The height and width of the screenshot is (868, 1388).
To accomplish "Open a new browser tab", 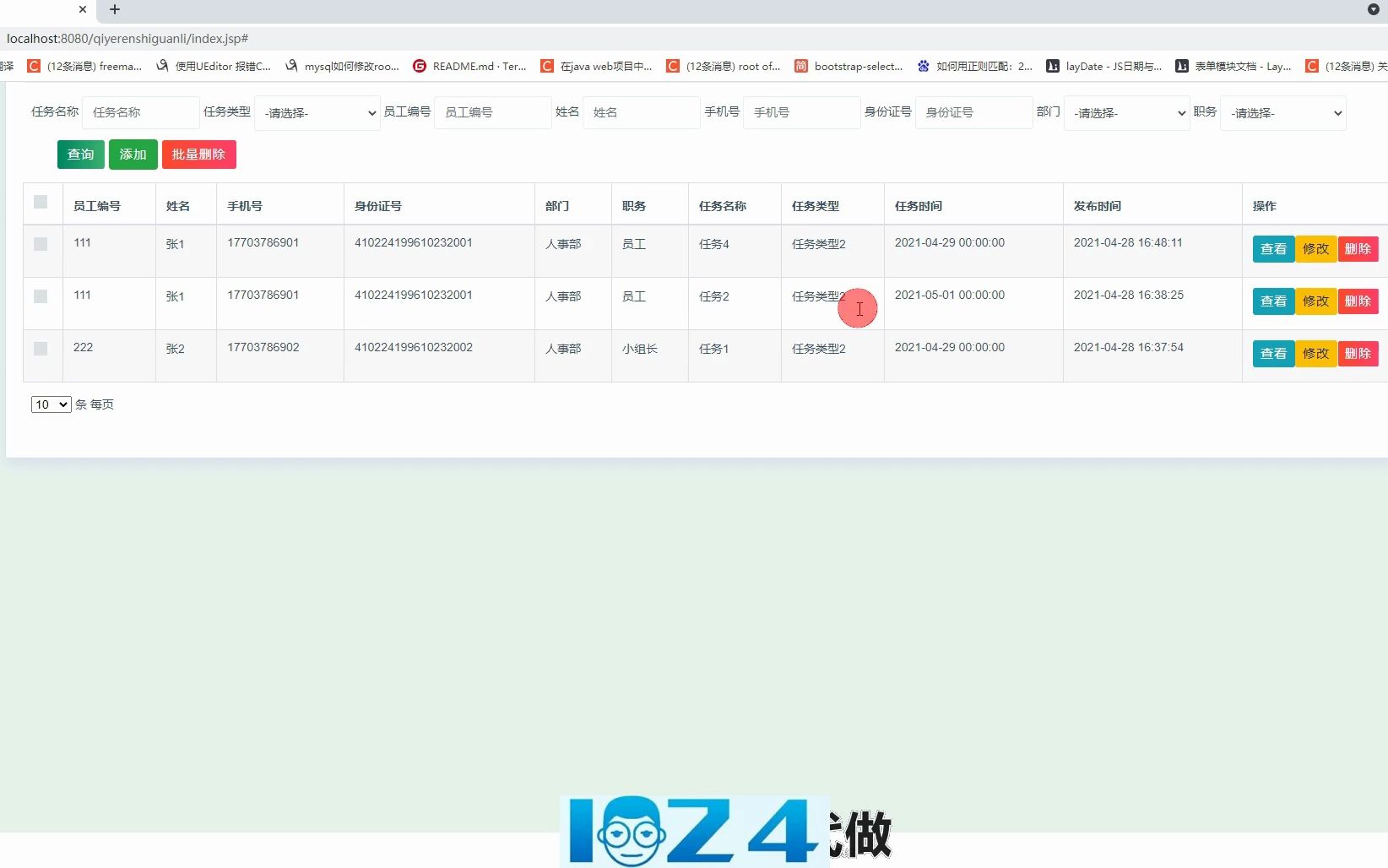I will pos(115,10).
